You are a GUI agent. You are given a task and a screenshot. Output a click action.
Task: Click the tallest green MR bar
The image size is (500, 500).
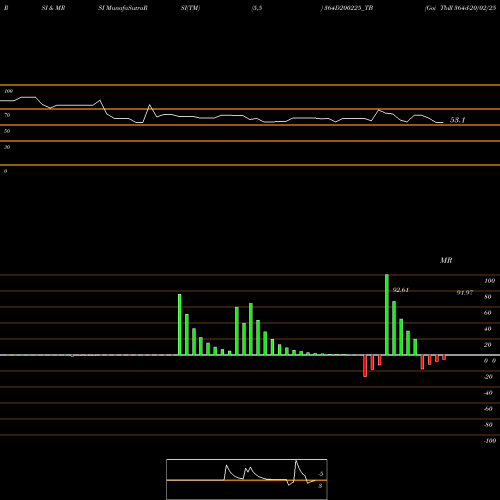point(387,315)
